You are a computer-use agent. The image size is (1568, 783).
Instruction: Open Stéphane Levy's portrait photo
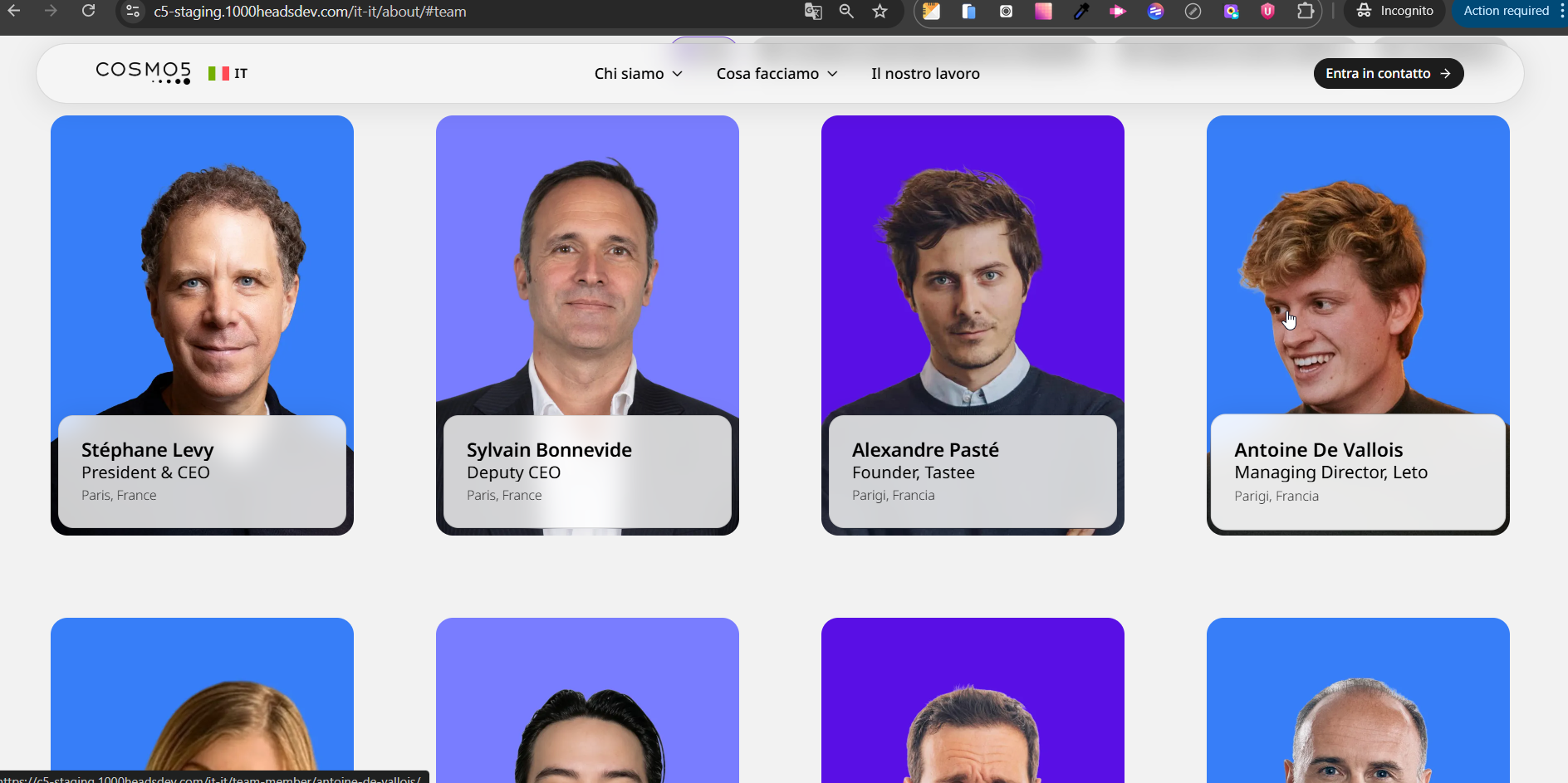click(203, 266)
